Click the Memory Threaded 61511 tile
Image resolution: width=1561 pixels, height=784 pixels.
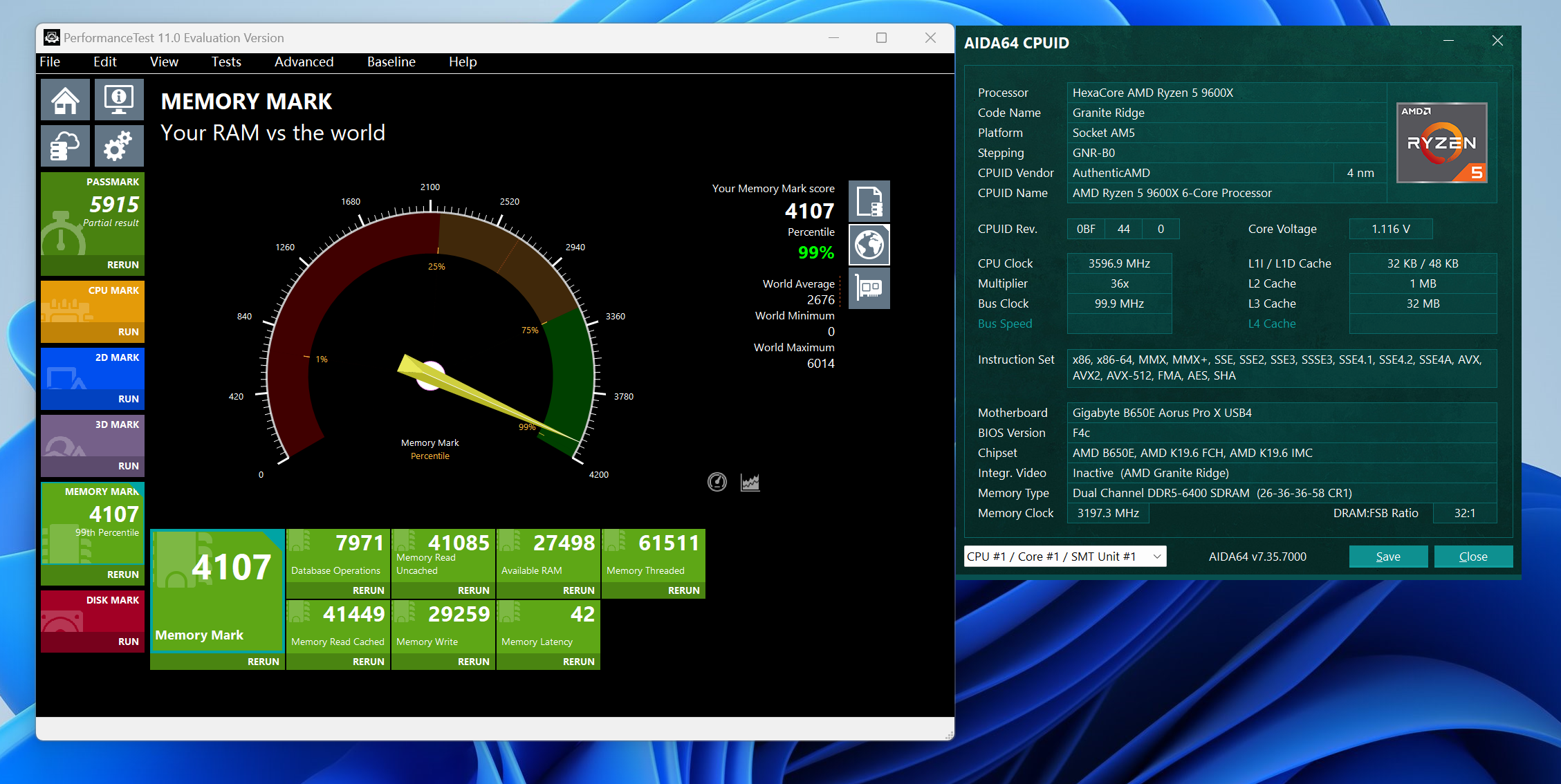click(653, 555)
